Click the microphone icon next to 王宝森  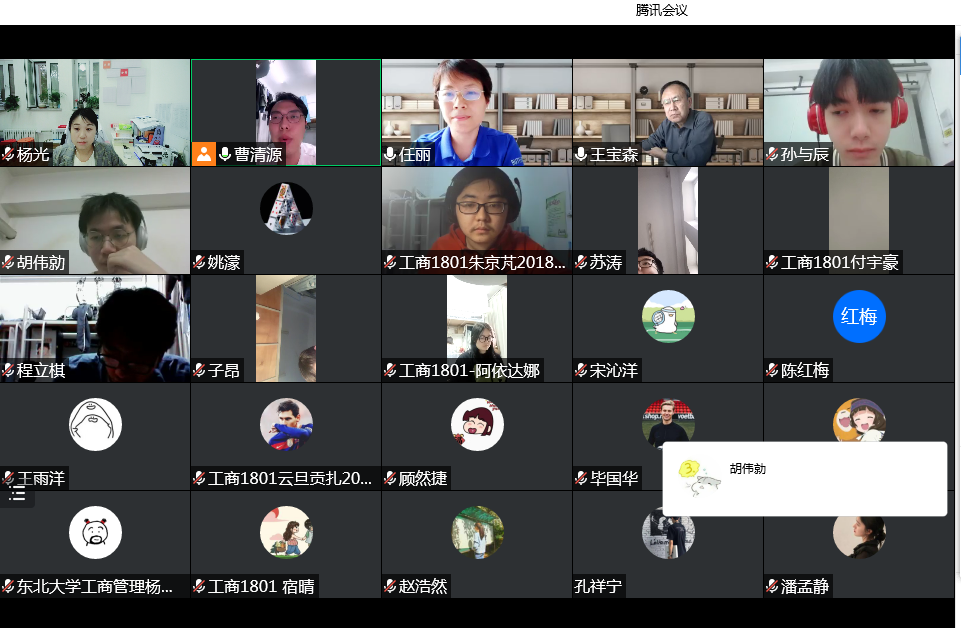[581, 154]
